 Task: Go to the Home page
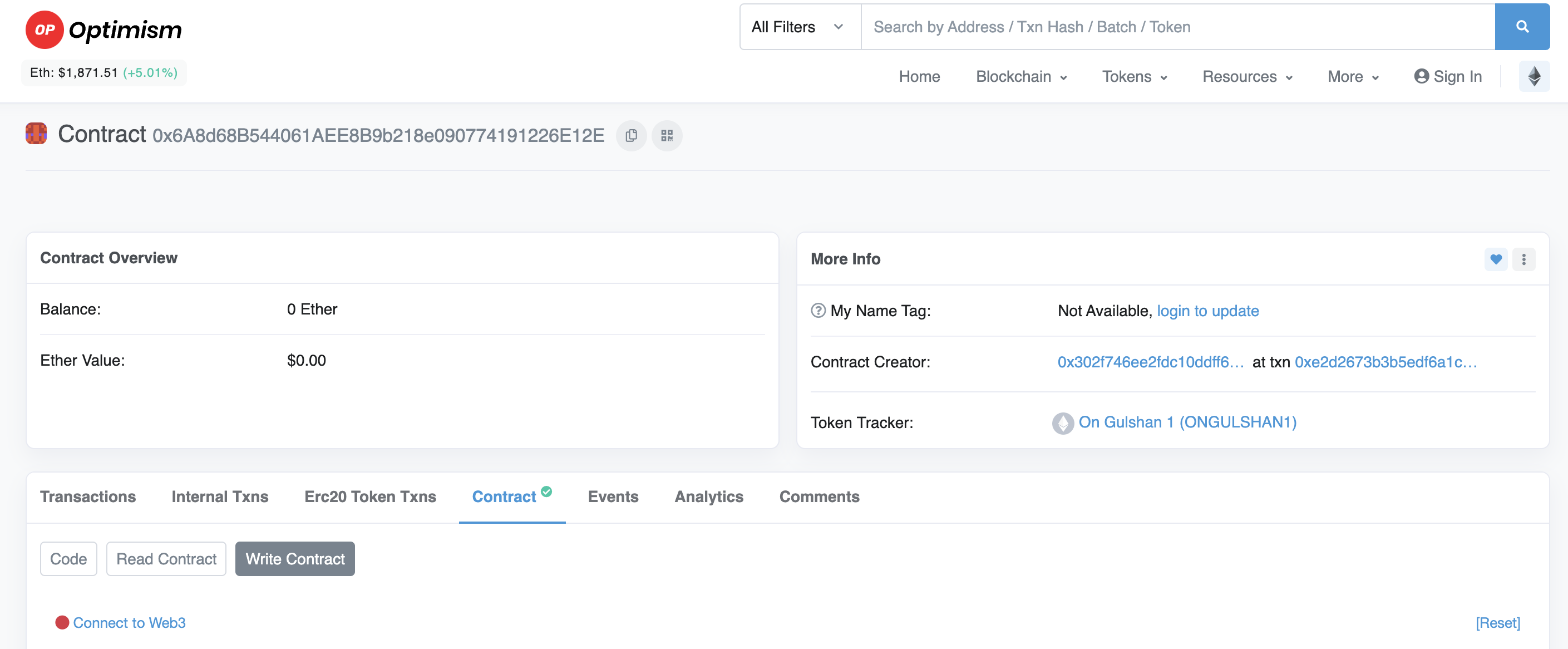pos(919,77)
